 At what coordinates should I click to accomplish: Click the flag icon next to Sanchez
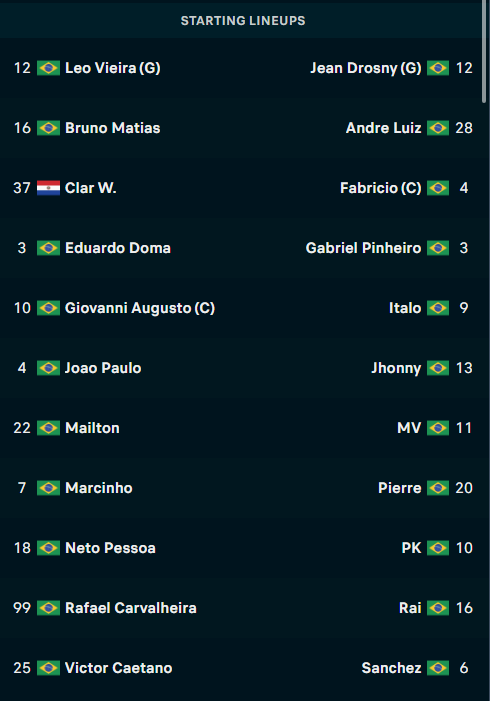[438, 668]
